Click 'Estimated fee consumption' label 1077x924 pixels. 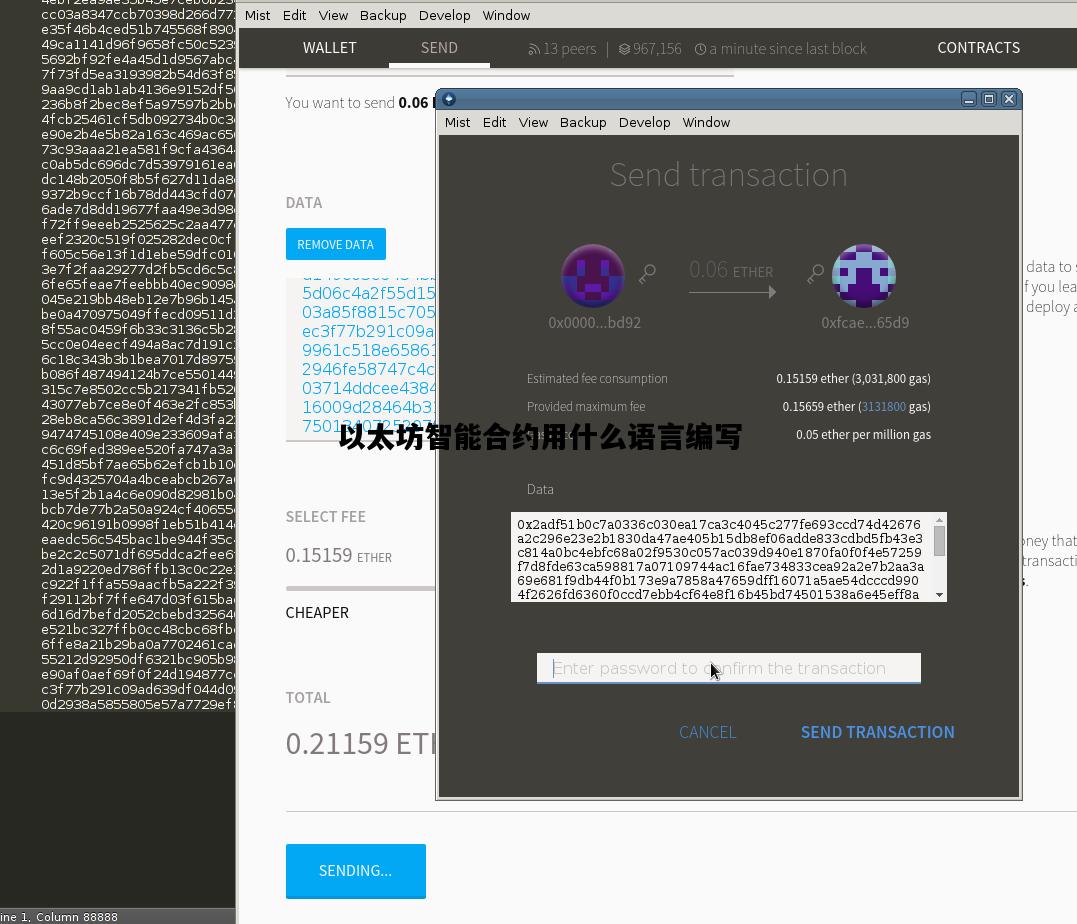click(597, 379)
